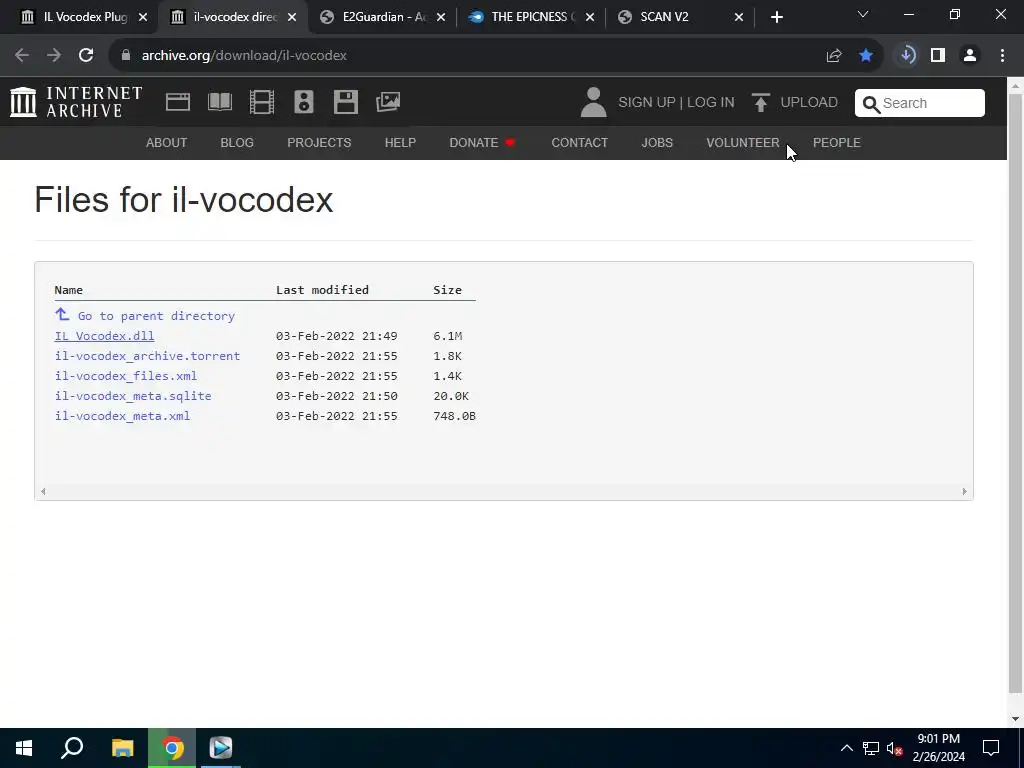Open the HELP menu item
The width and height of the screenshot is (1024, 768).
[x=400, y=142]
